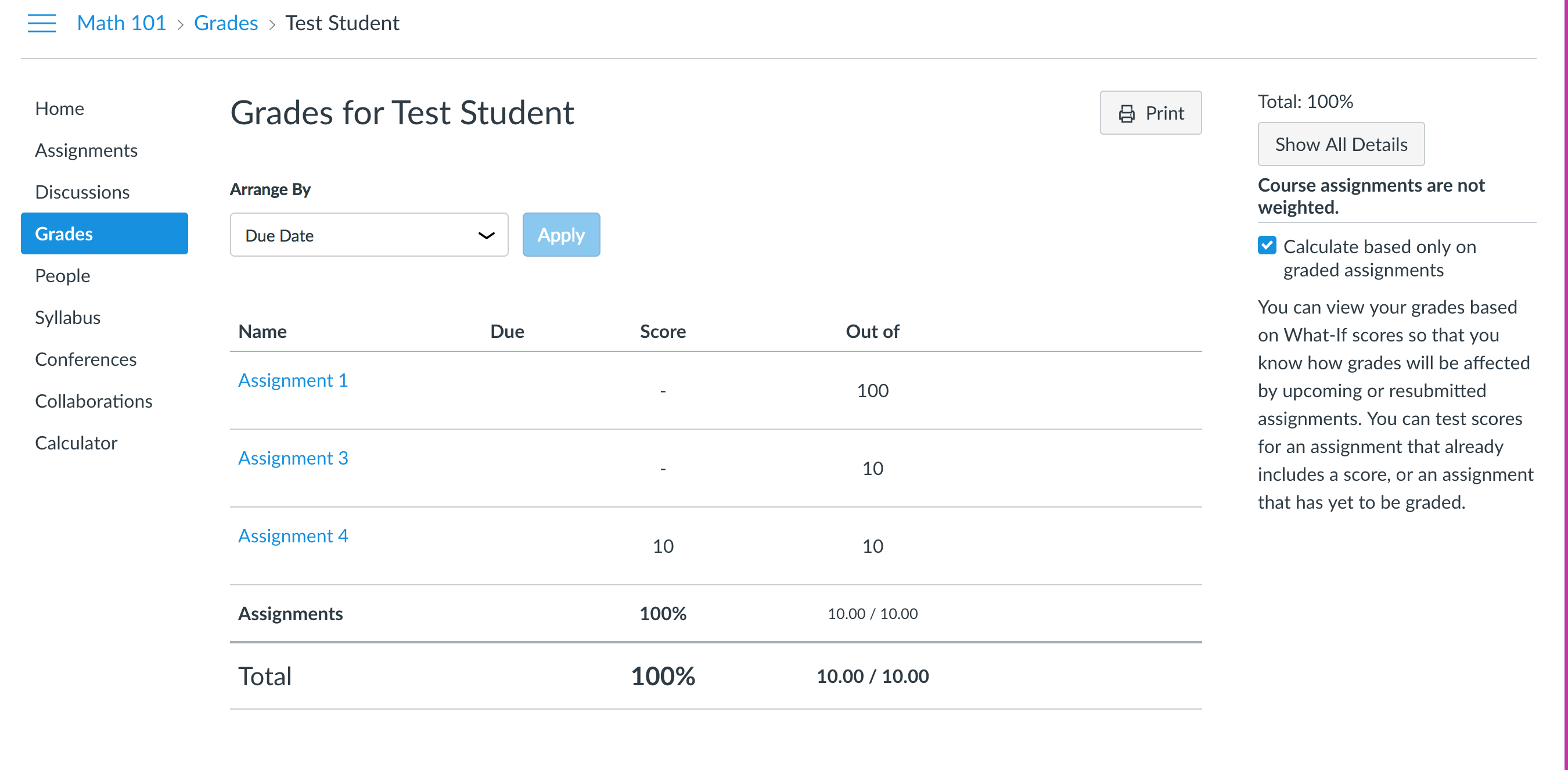
Task: Open People in course navigation
Action: [x=62, y=276]
